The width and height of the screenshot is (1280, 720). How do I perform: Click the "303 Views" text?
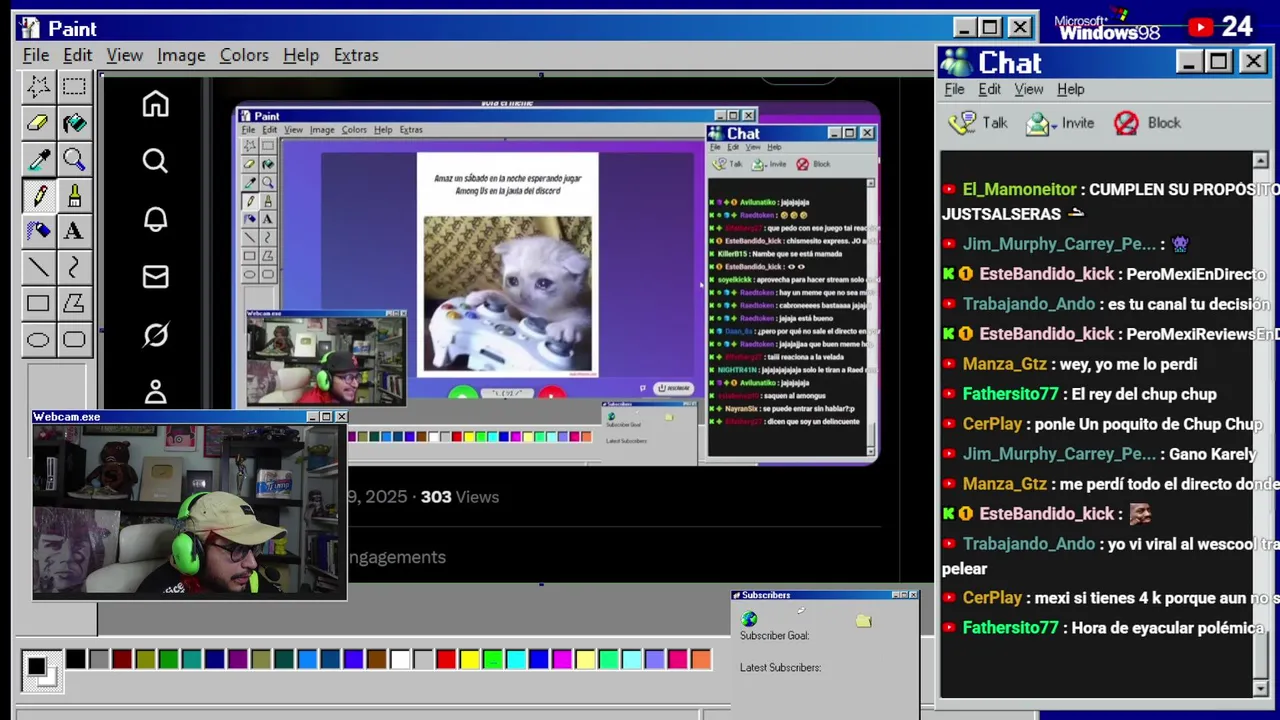point(459,496)
